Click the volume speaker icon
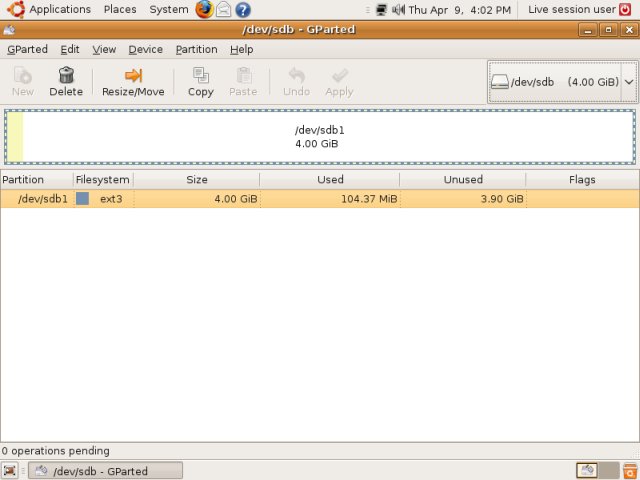Image resolution: width=640 pixels, height=480 pixels. click(x=398, y=9)
